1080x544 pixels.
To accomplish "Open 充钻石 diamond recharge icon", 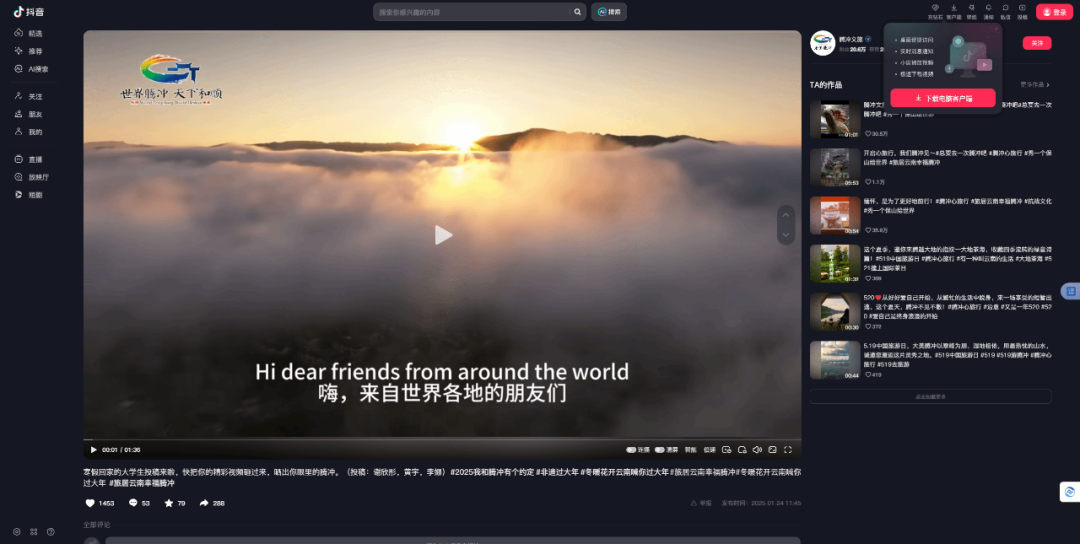I will (x=935, y=11).
